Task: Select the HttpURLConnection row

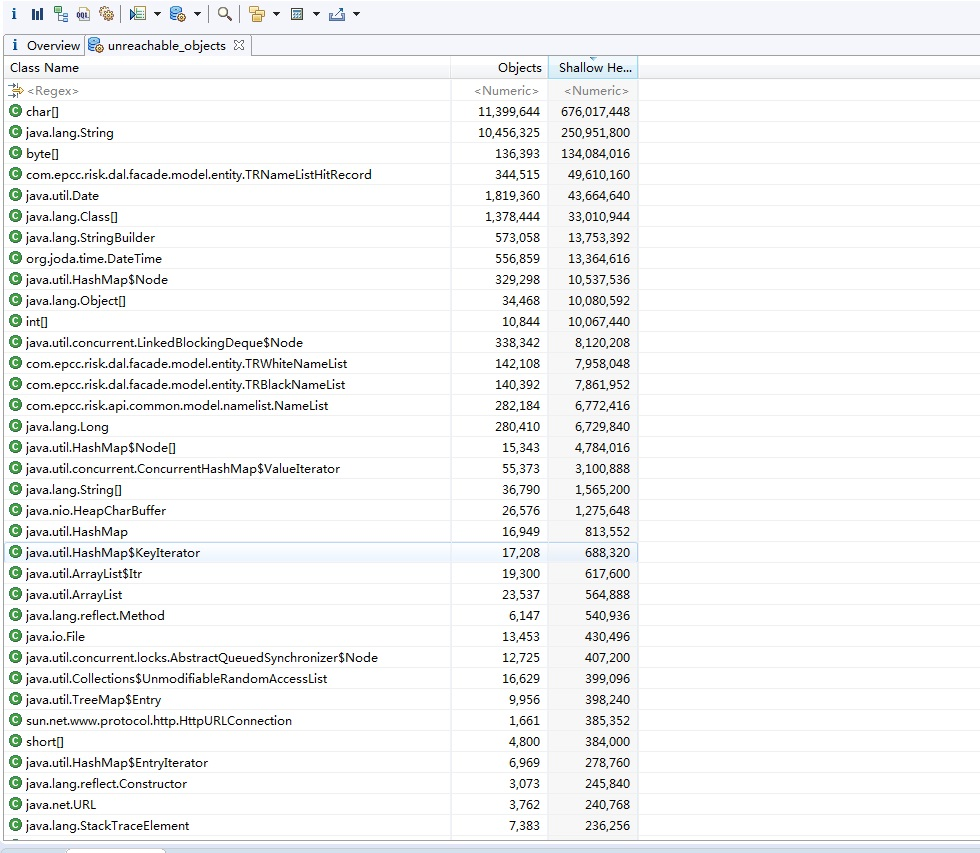Action: (x=321, y=721)
